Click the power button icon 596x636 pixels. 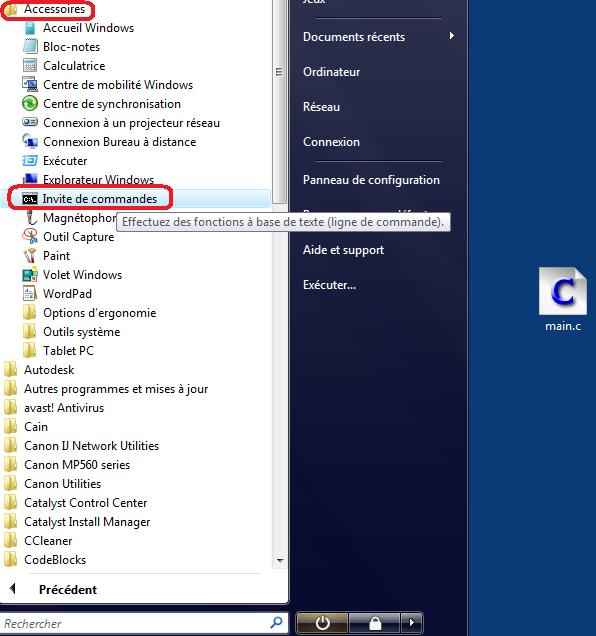point(322,623)
